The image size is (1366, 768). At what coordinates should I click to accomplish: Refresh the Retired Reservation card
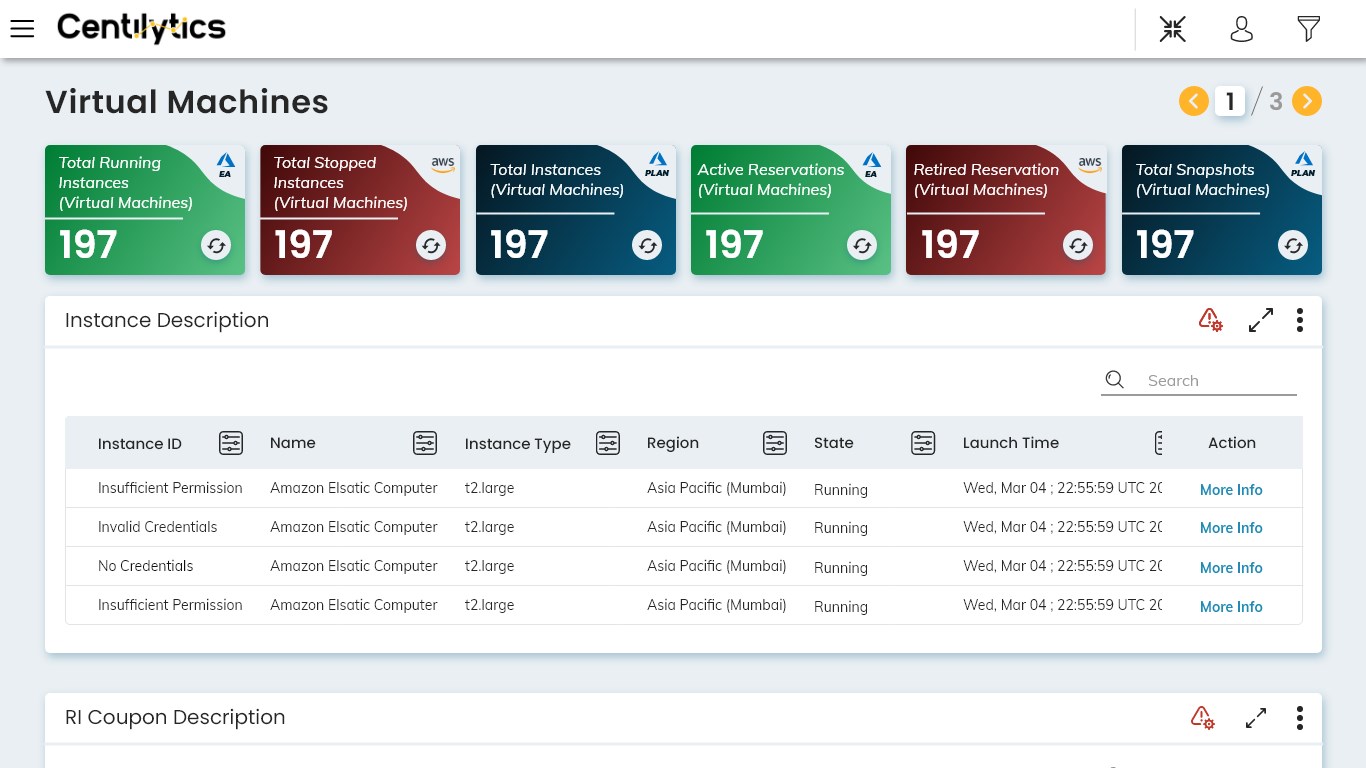[x=1078, y=245]
